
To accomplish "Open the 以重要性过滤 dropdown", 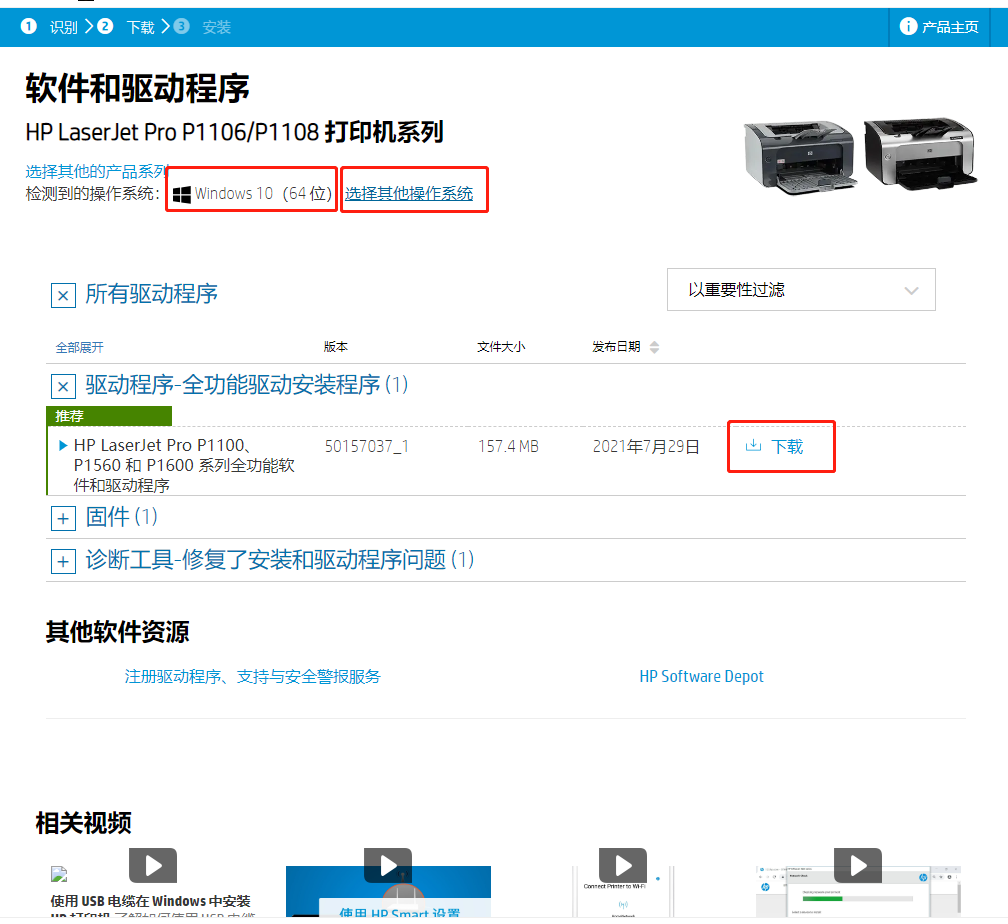I will (x=801, y=290).
